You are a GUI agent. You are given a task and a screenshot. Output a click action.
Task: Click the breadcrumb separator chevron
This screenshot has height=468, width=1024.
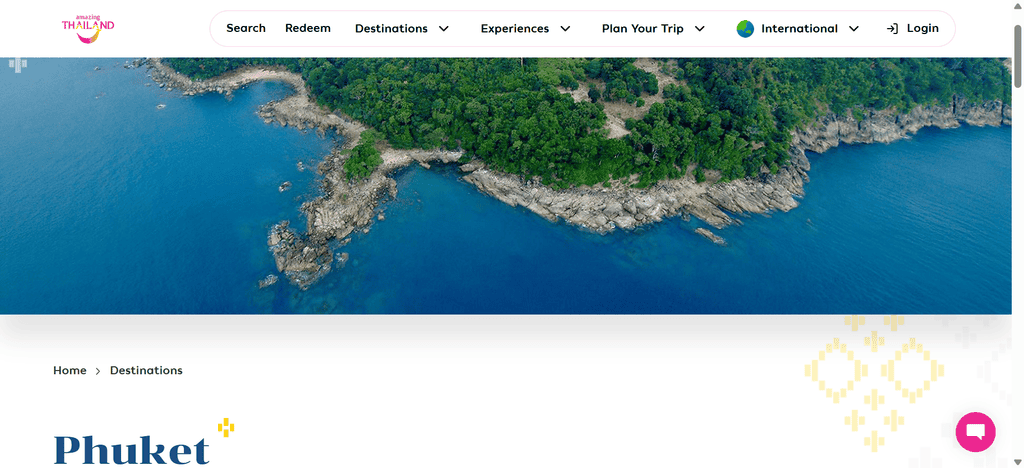point(98,371)
